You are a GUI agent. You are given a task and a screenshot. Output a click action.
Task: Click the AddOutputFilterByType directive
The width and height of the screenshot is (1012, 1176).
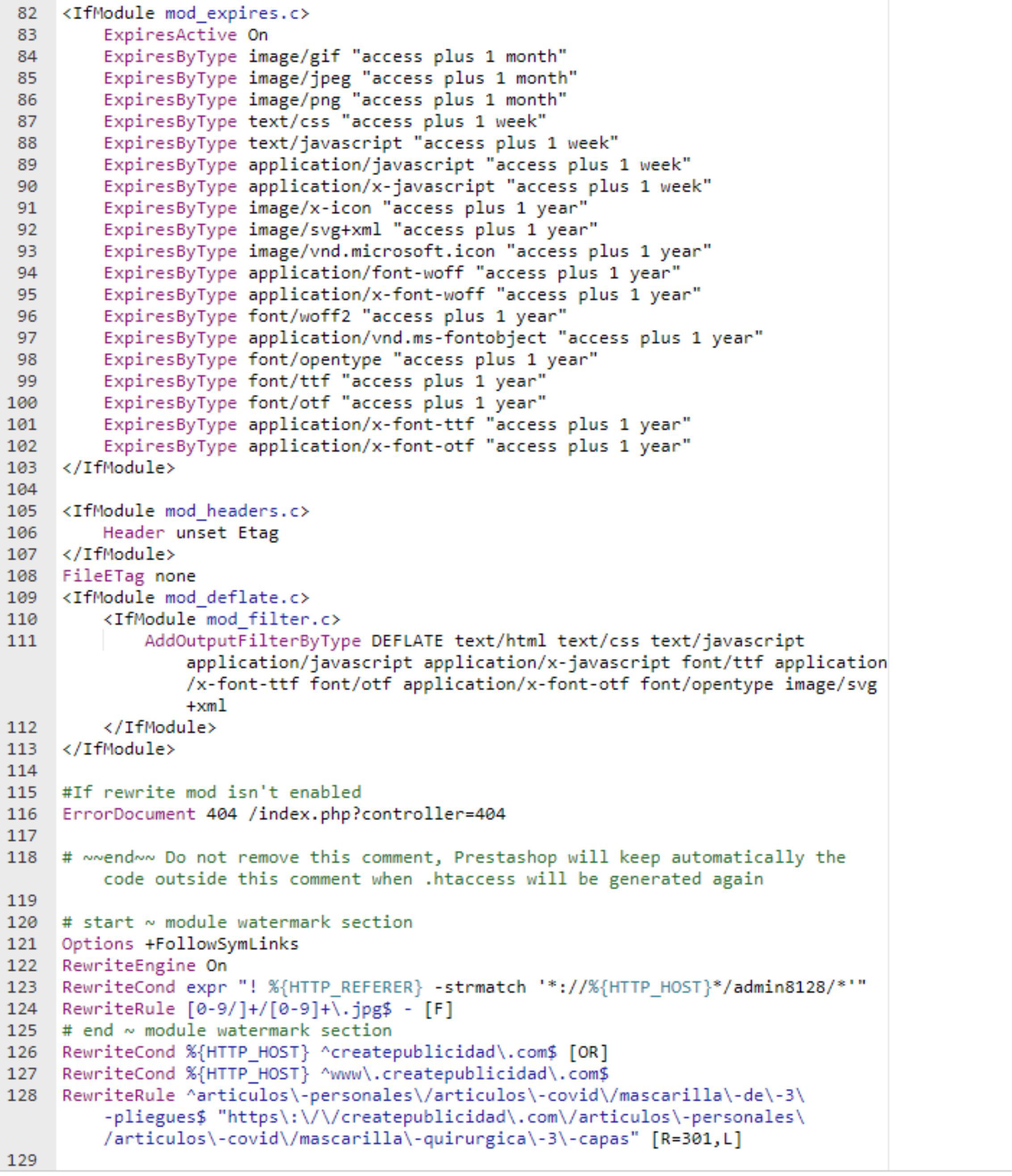pos(253,641)
